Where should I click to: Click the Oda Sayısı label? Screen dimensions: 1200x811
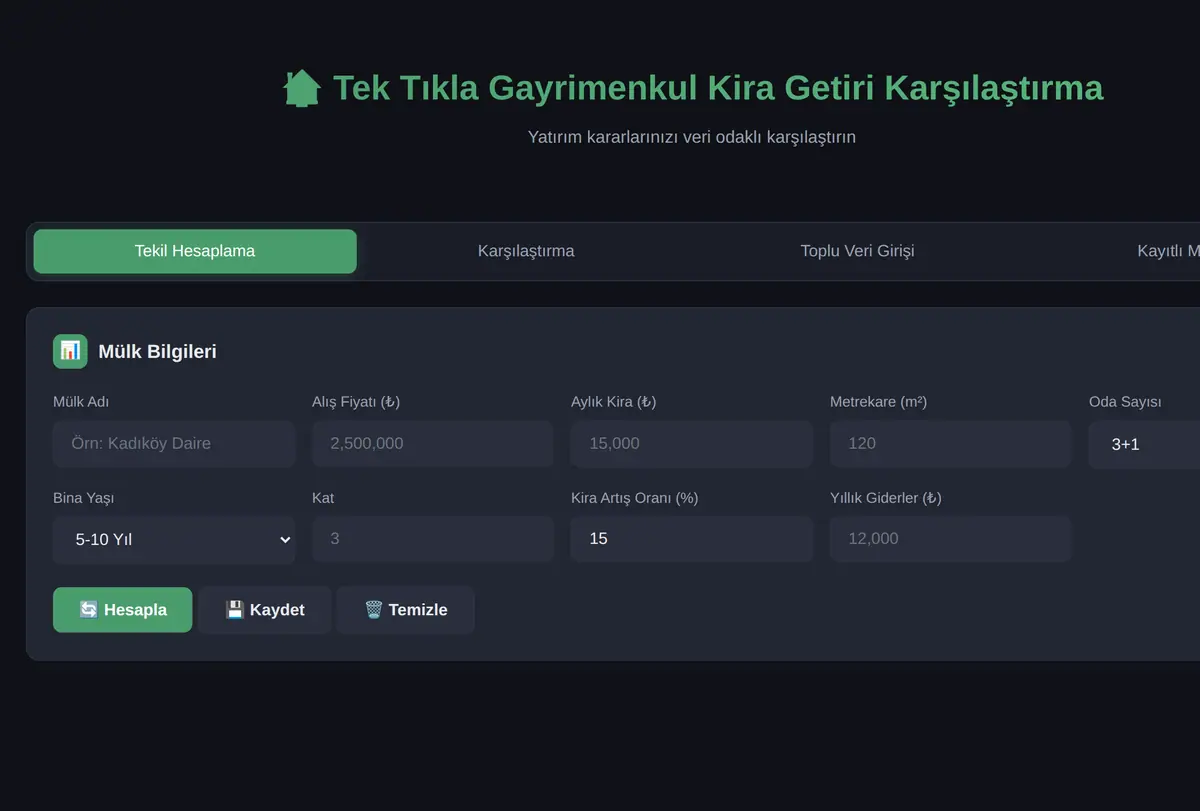(x=1125, y=402)
